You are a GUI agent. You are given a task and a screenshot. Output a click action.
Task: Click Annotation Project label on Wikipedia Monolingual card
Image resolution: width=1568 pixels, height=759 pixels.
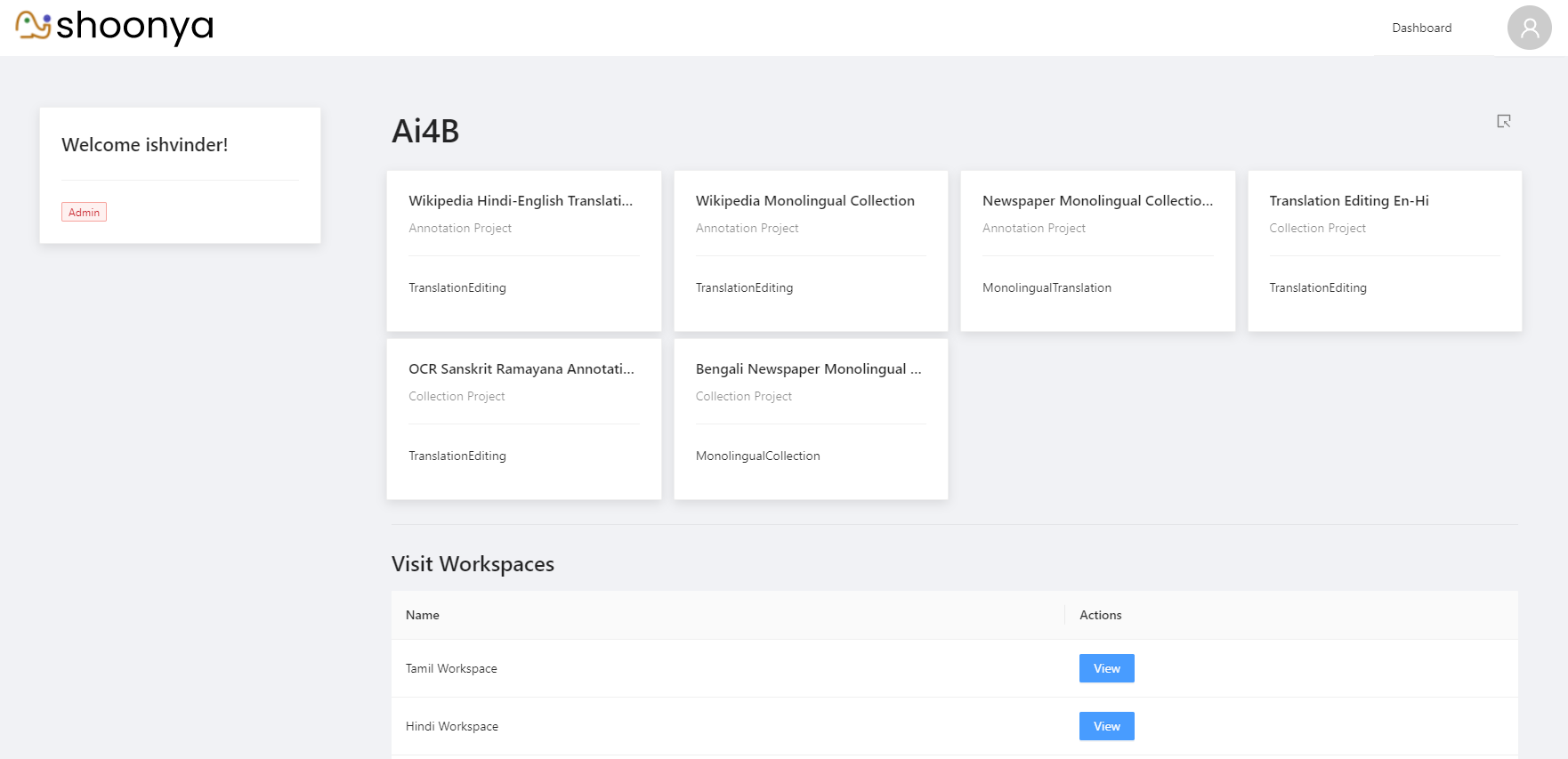click(748, 228)
